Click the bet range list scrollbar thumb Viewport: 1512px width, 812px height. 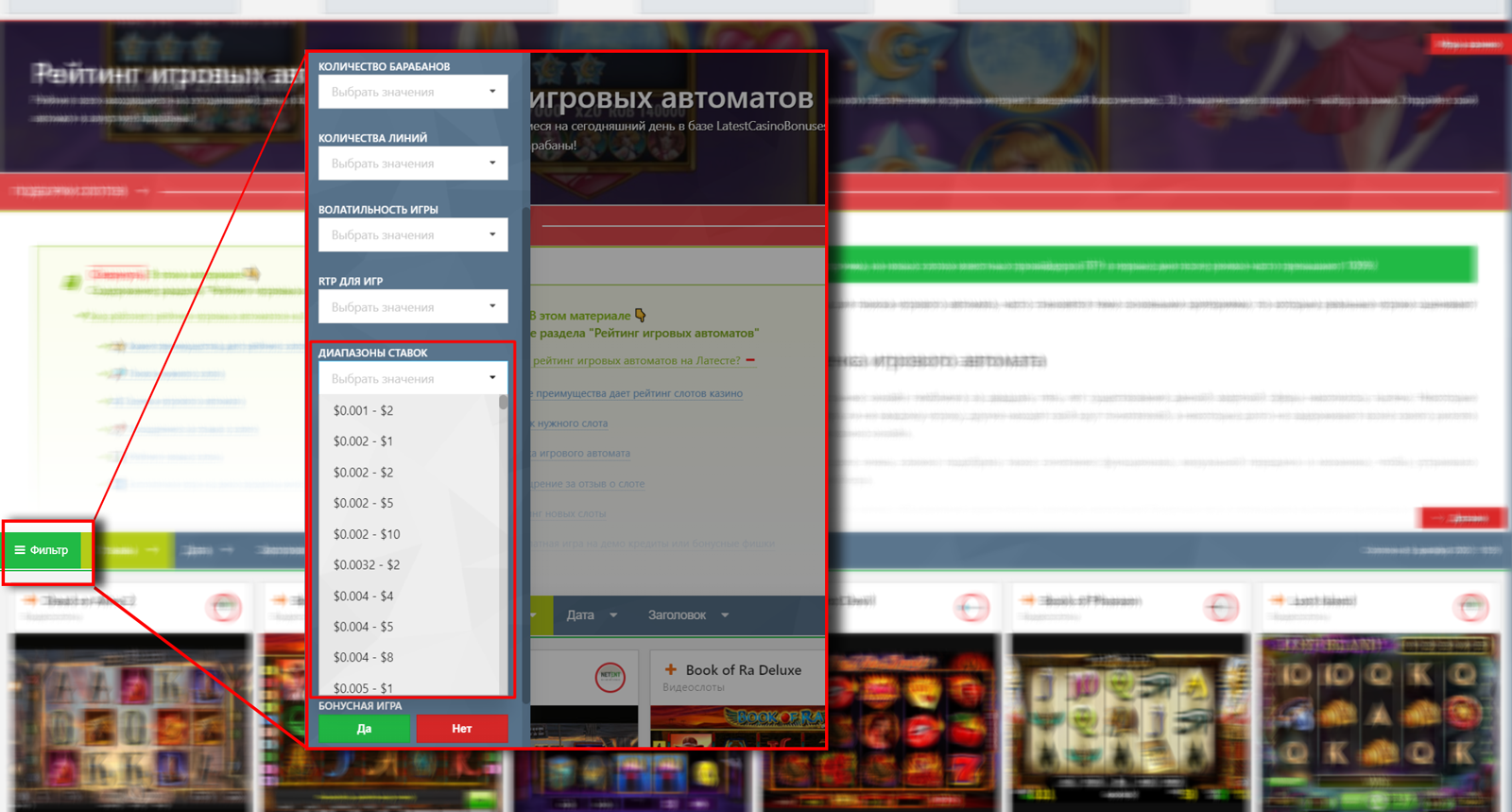click(x=503, y=403)
